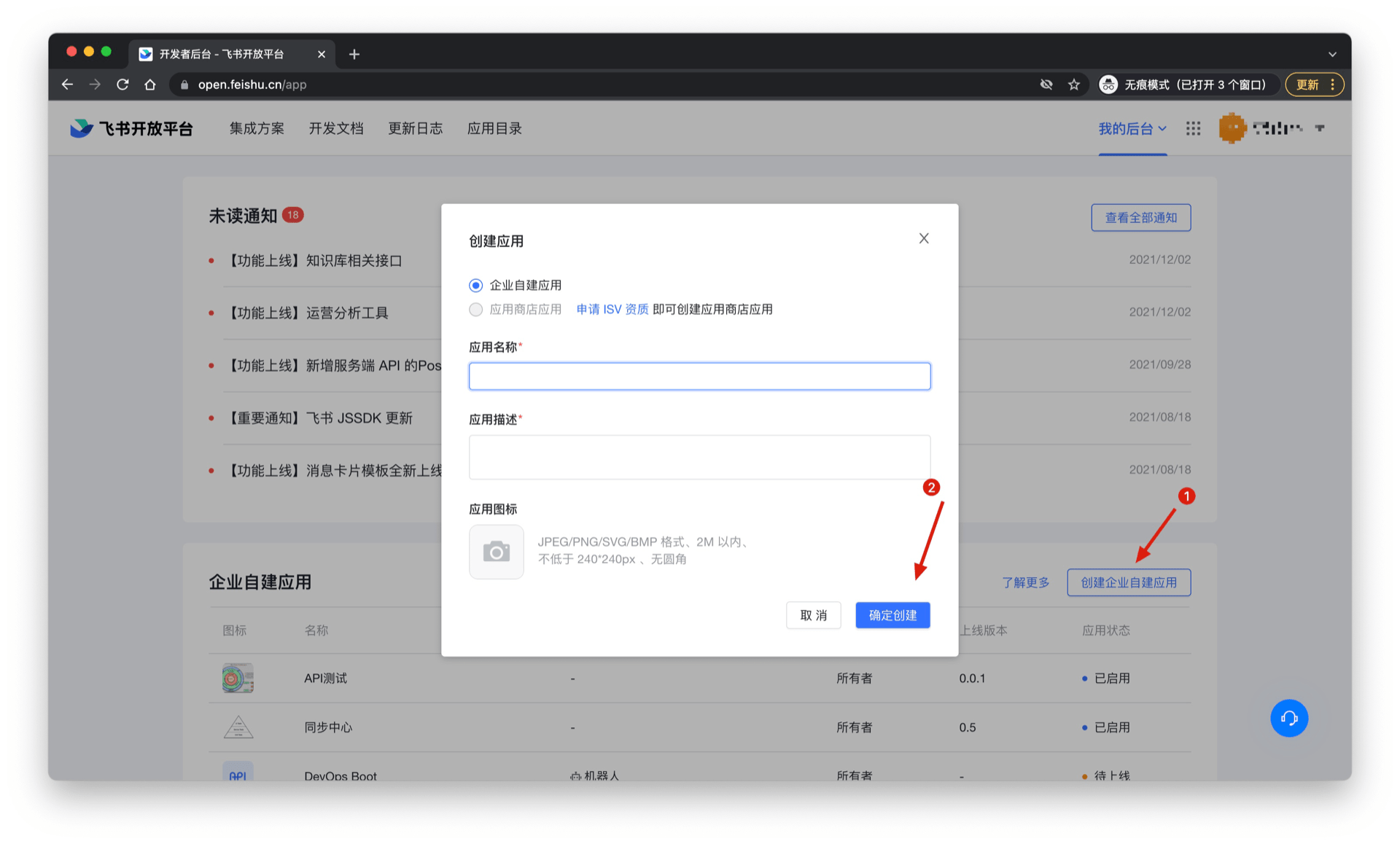Select the 应用商店应用 radio option
Screen dimensions: 1400x844
[x=476, y=310]
